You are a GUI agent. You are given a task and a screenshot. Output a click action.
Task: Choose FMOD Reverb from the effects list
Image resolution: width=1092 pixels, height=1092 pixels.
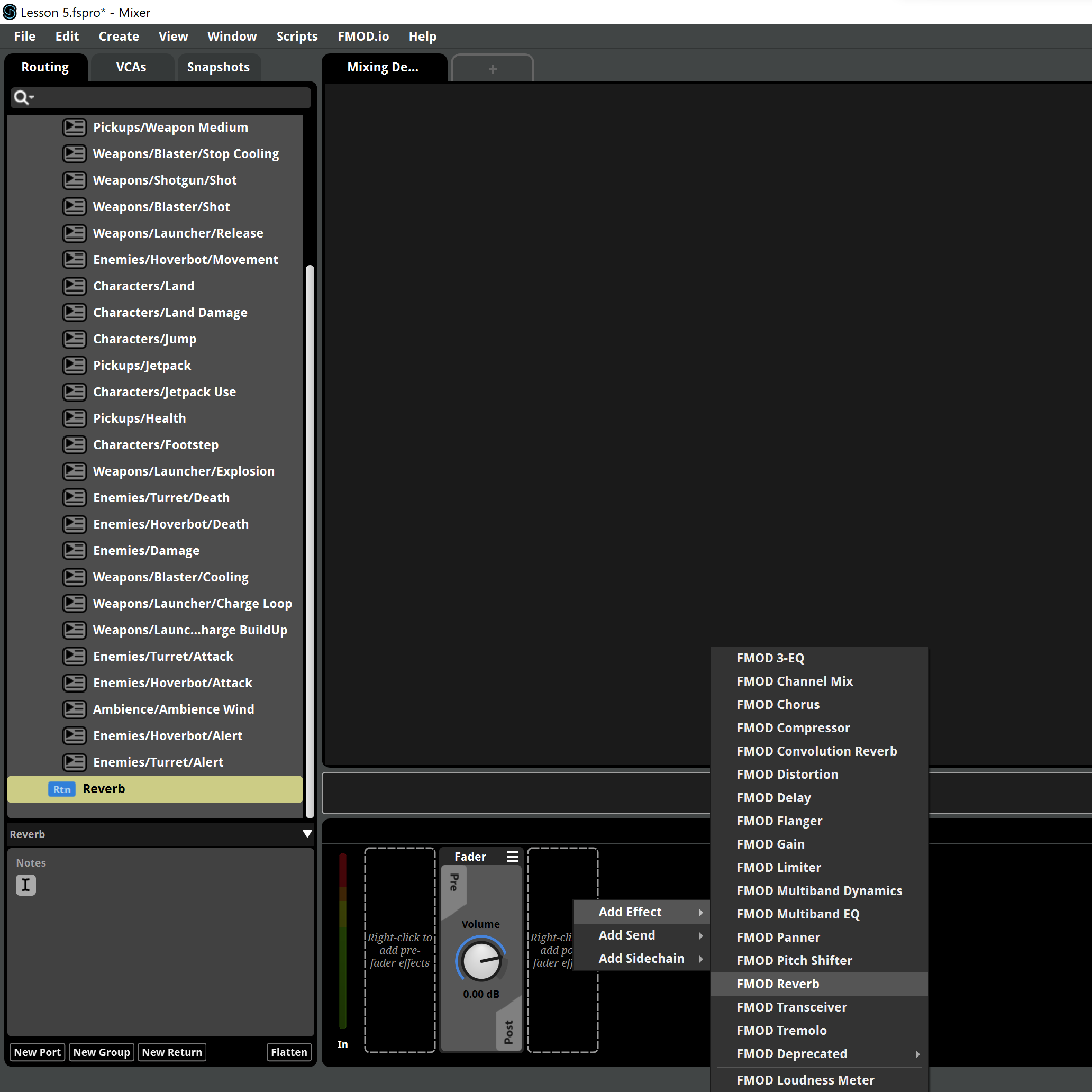(x=820, y=984)
